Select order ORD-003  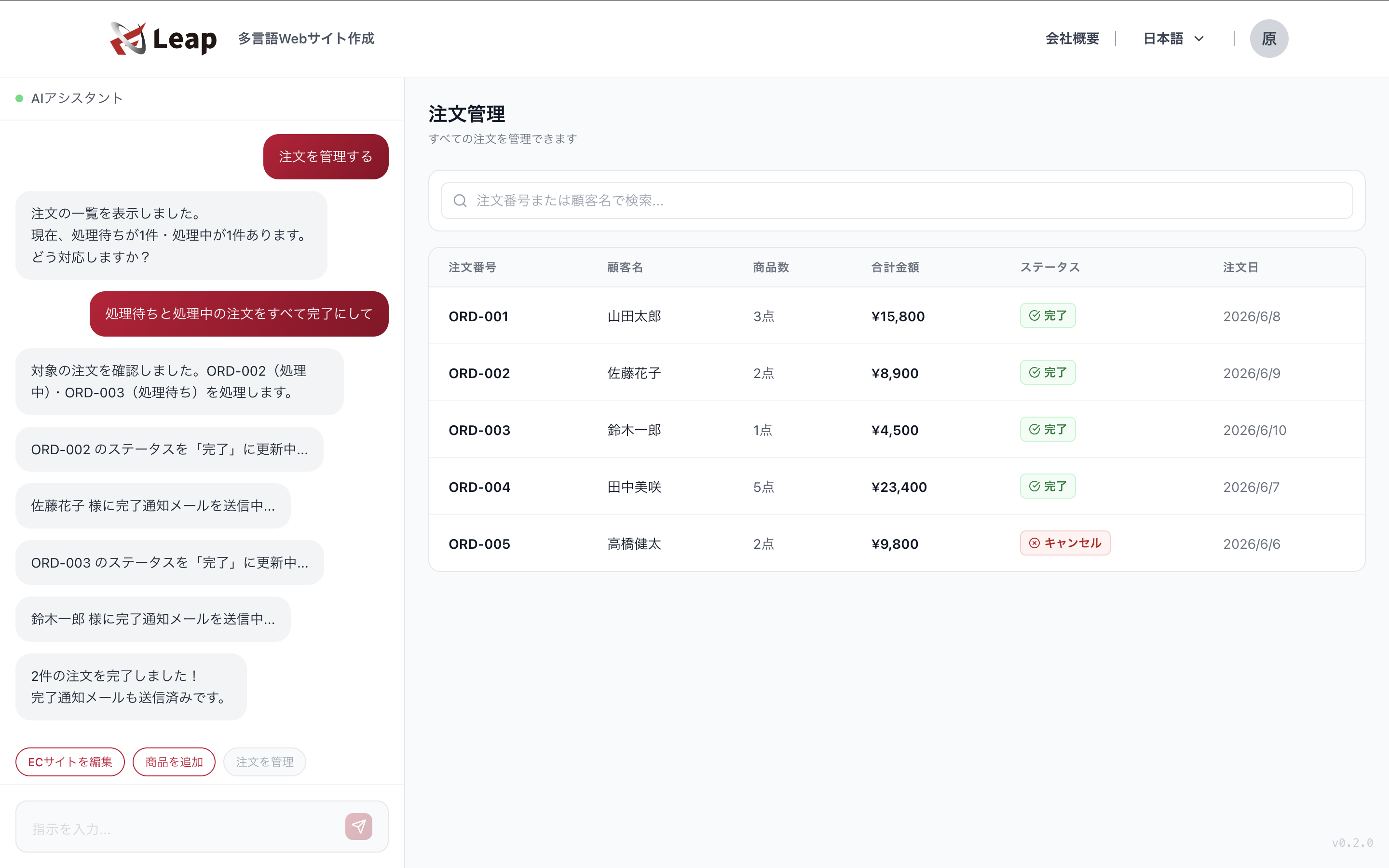(x=897, y=429)
